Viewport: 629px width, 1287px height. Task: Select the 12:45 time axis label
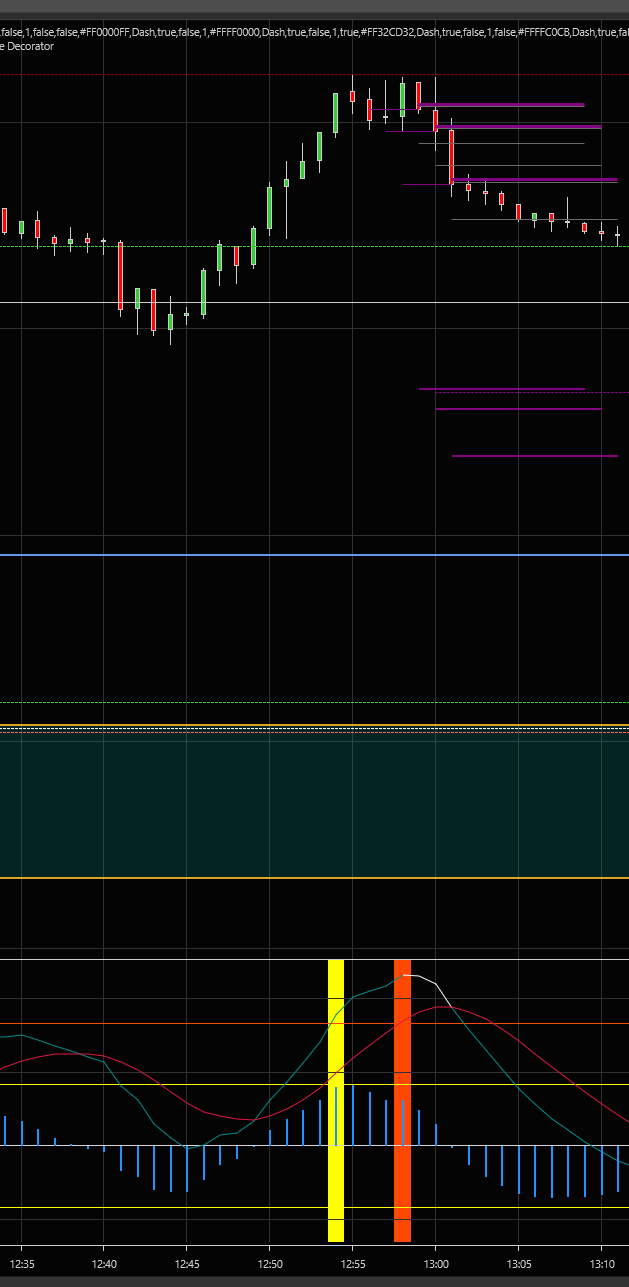click(x=187, y=1264)
